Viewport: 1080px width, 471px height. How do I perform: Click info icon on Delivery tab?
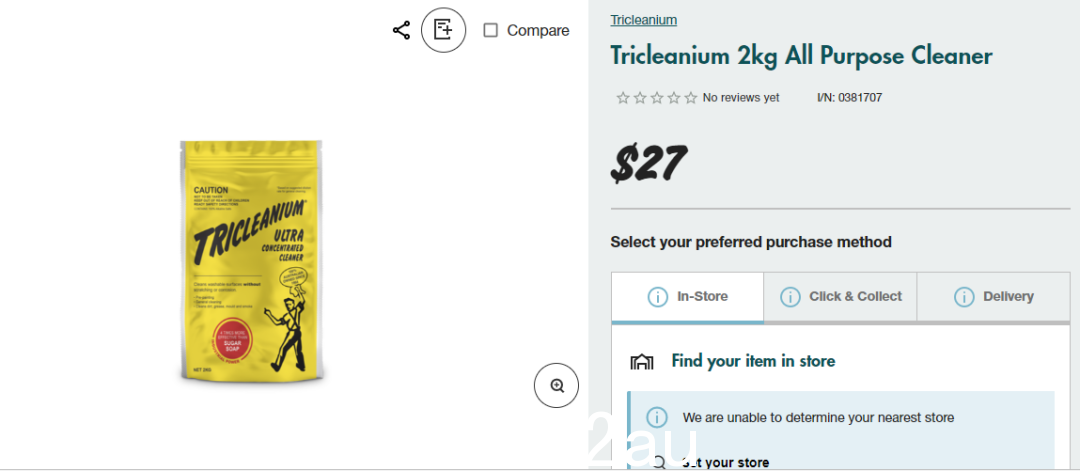click(964, 297)
